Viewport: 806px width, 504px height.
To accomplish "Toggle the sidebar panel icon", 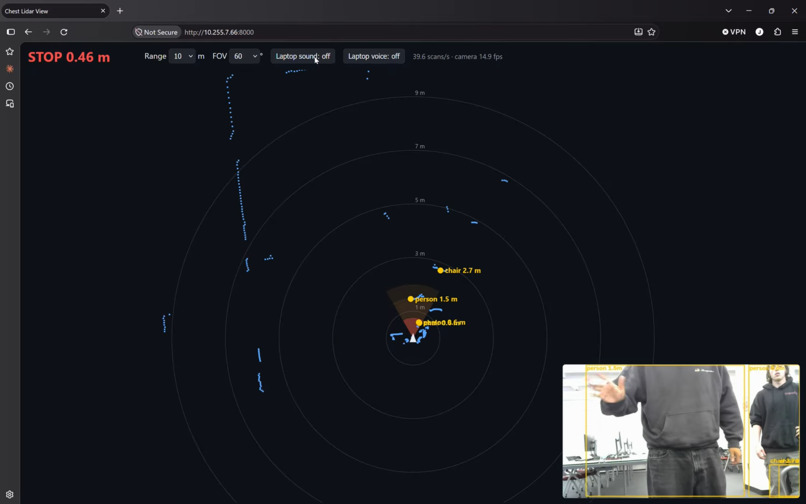I will 11,32.
